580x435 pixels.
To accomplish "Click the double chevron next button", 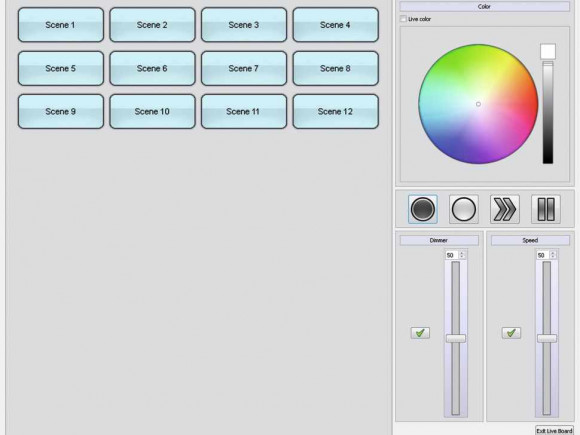I will 505,209.
